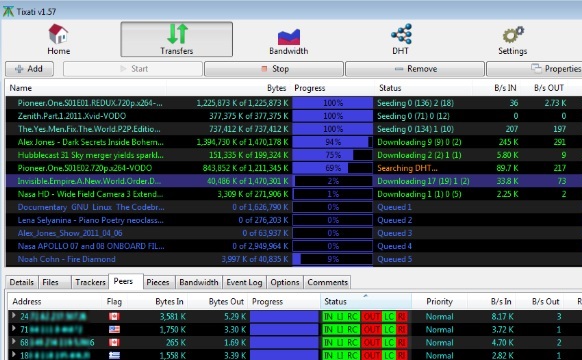Sort peers by Bytes Out column
582x360 pixels.
click(218, 301)
